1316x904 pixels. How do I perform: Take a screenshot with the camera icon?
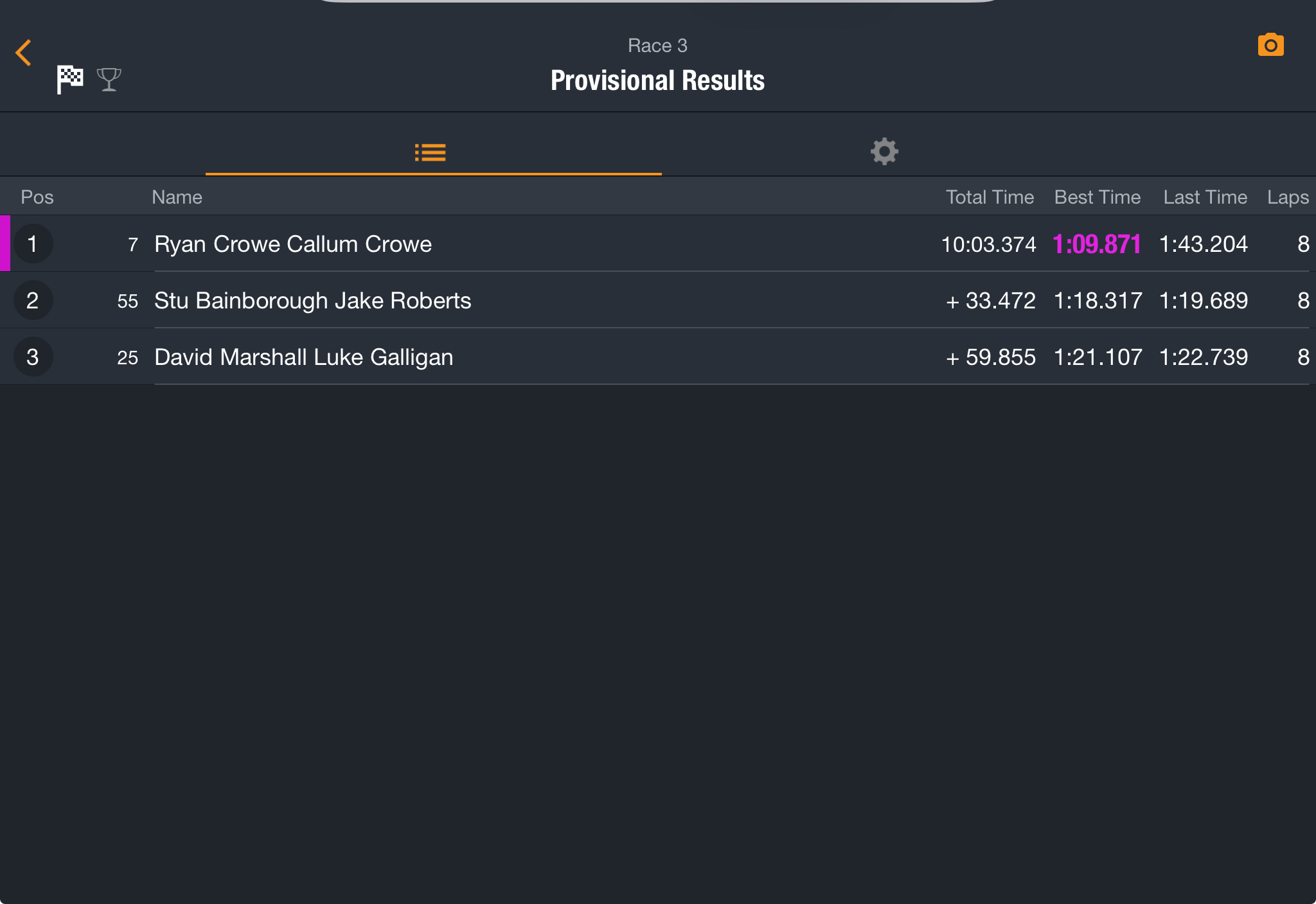1270,45
